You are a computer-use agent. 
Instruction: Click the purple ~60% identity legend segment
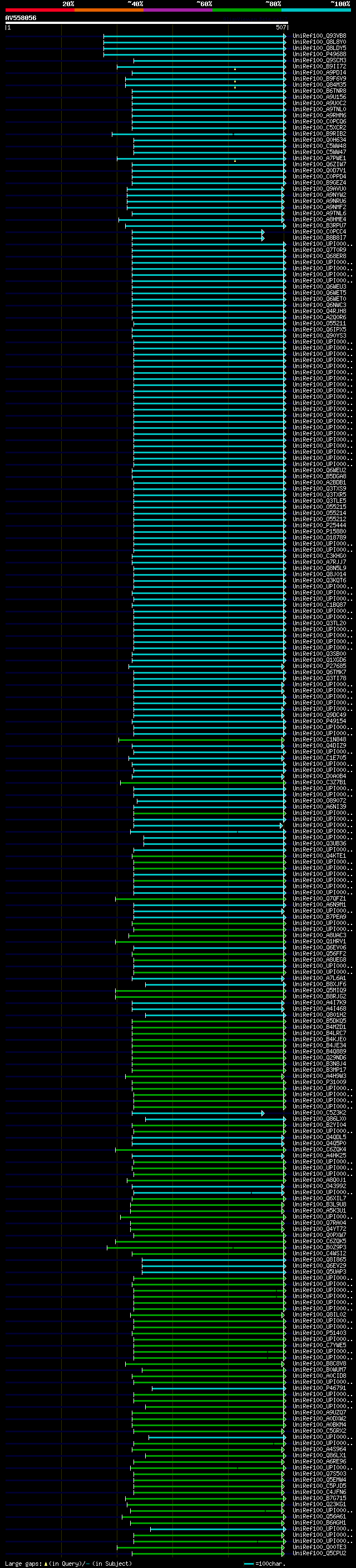(179, 10)
